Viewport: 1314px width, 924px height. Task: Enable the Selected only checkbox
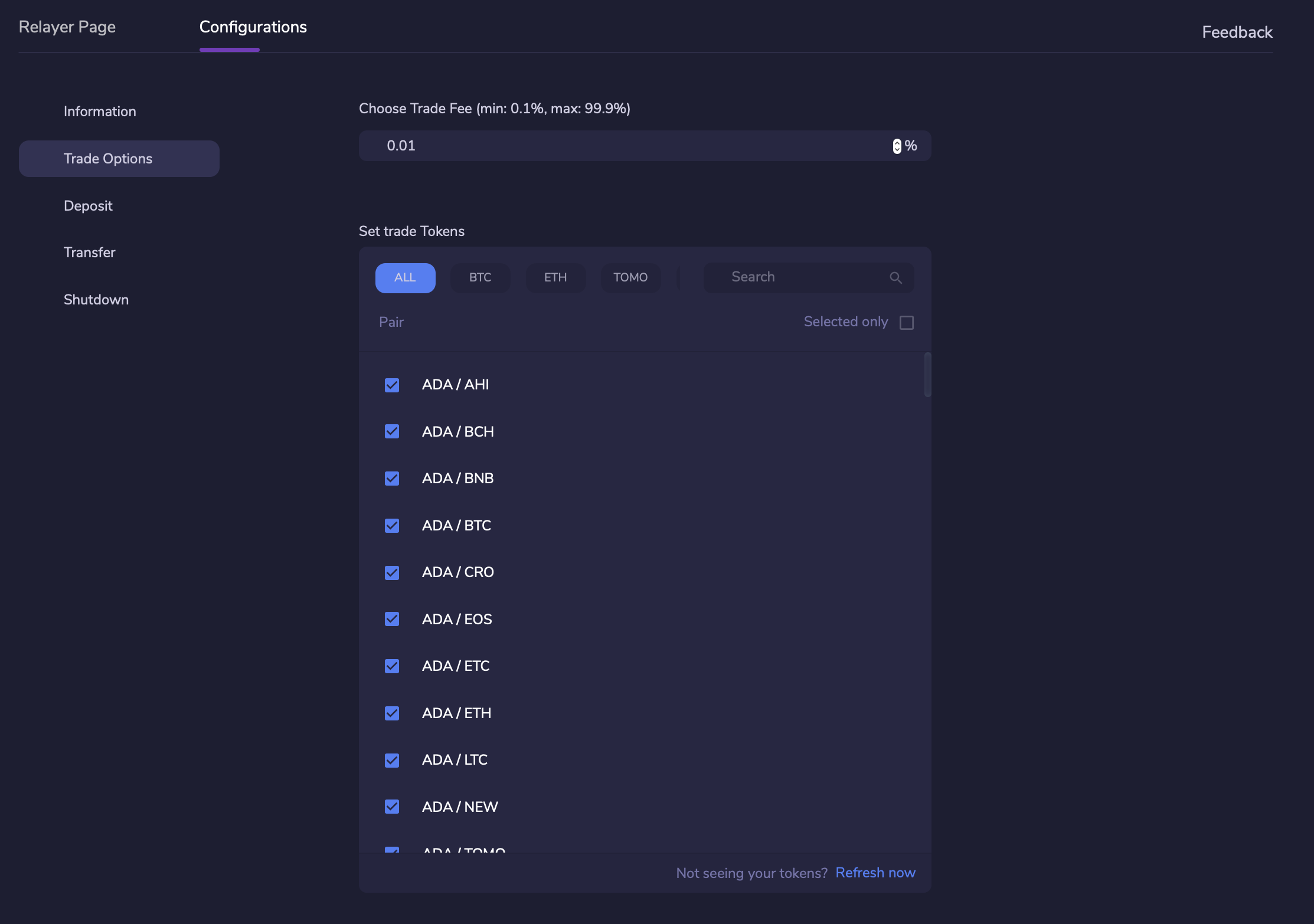tap(906, 323)
